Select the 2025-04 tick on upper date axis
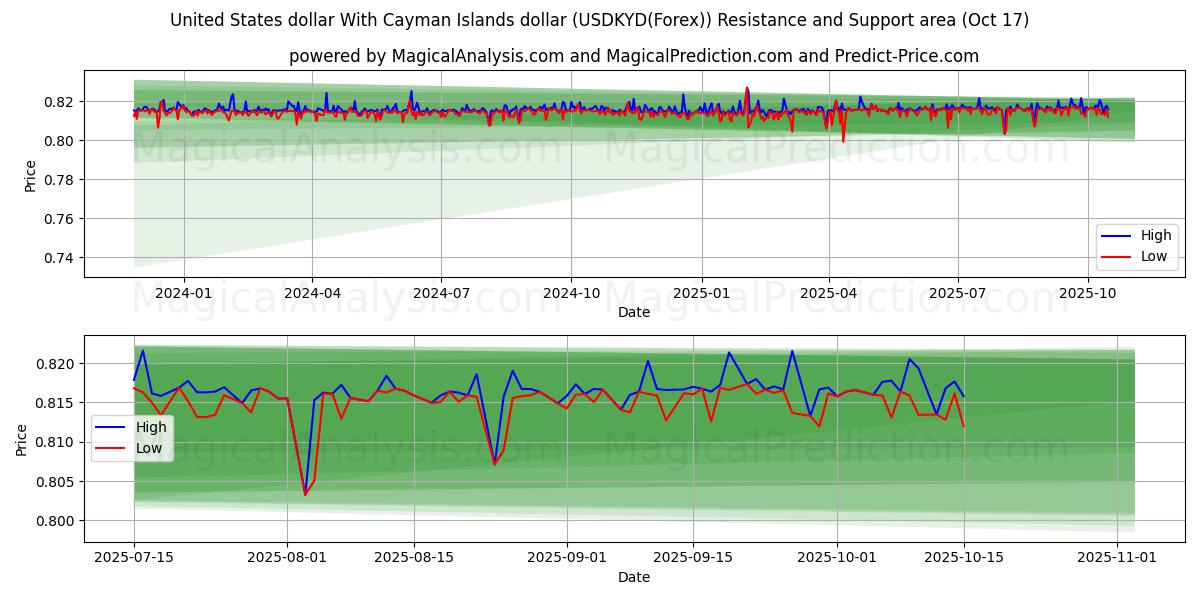This screenshot has width=1200, height=600. click(828, 293)
